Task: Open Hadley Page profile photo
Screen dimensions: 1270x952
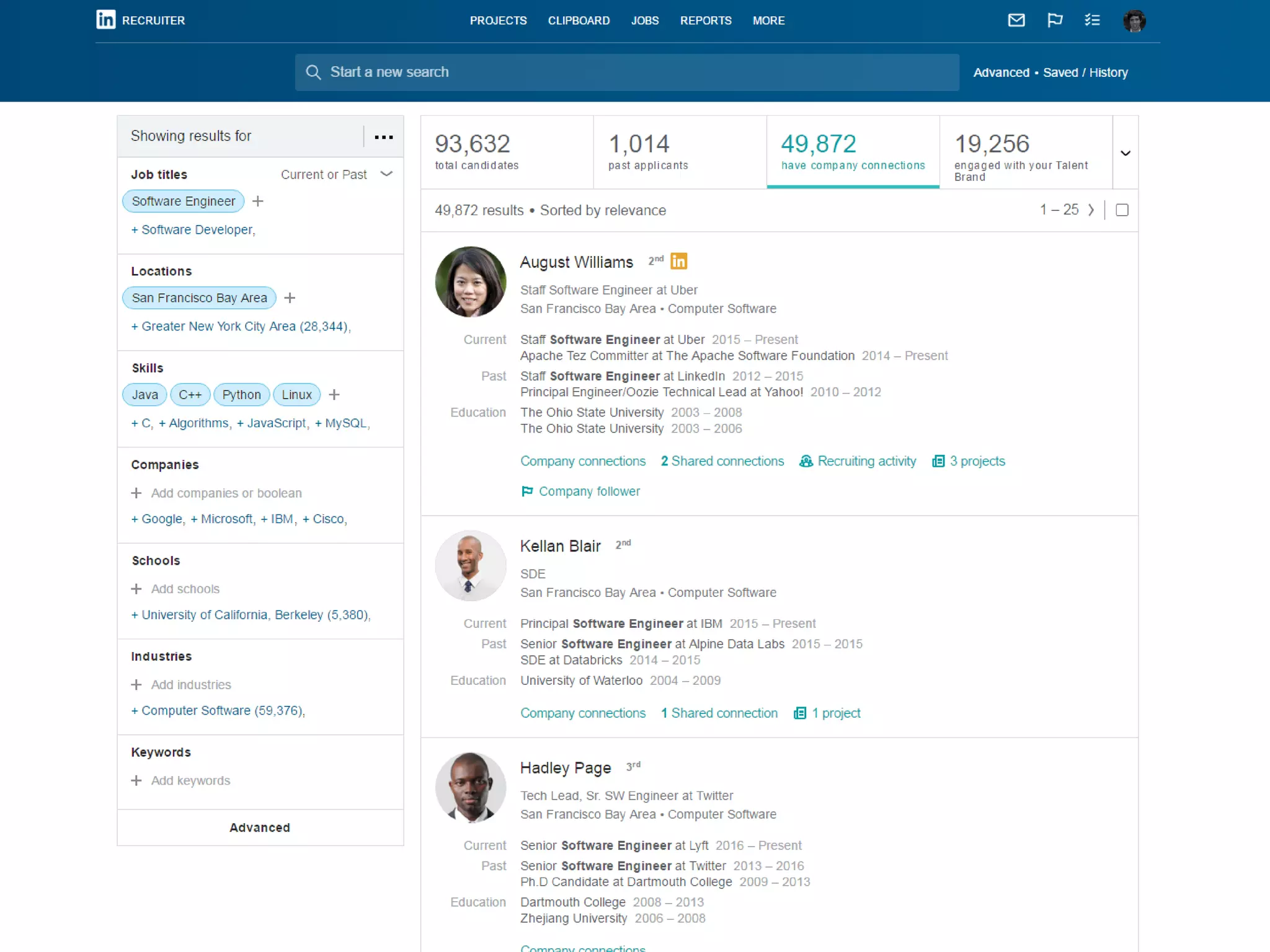Action: point(470,787)
